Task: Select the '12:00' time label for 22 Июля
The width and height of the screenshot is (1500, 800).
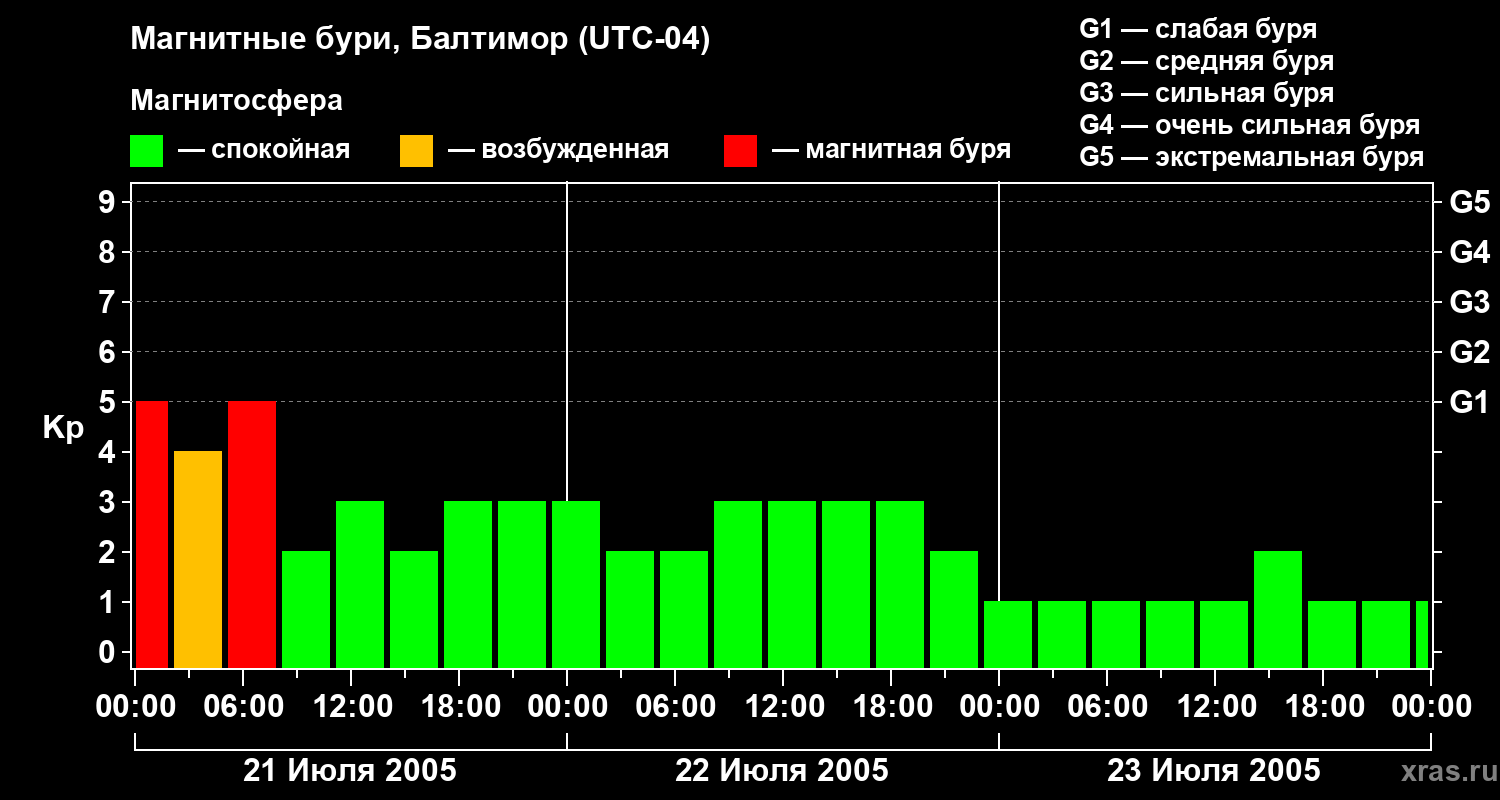Action: tap(783, 707)
